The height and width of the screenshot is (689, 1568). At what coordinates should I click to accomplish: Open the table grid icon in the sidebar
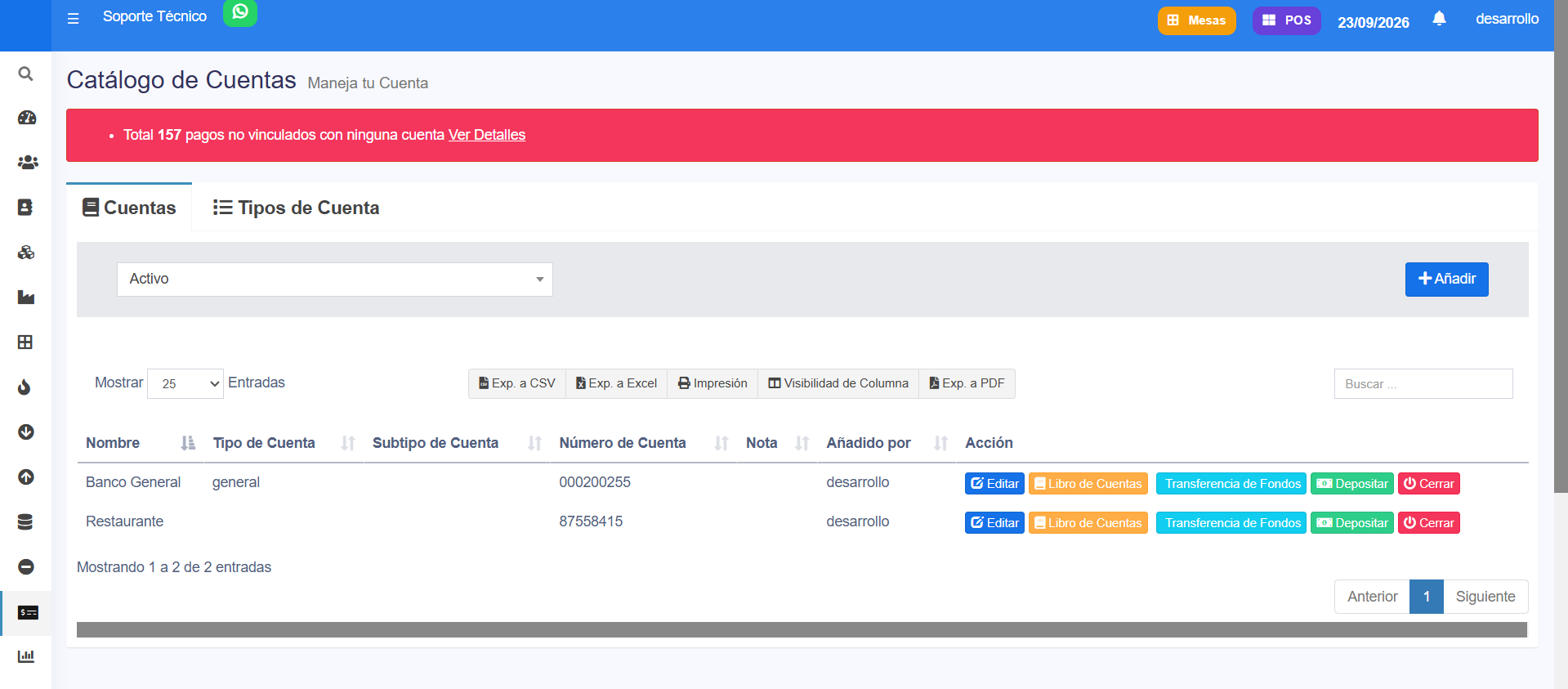[26, 342]
